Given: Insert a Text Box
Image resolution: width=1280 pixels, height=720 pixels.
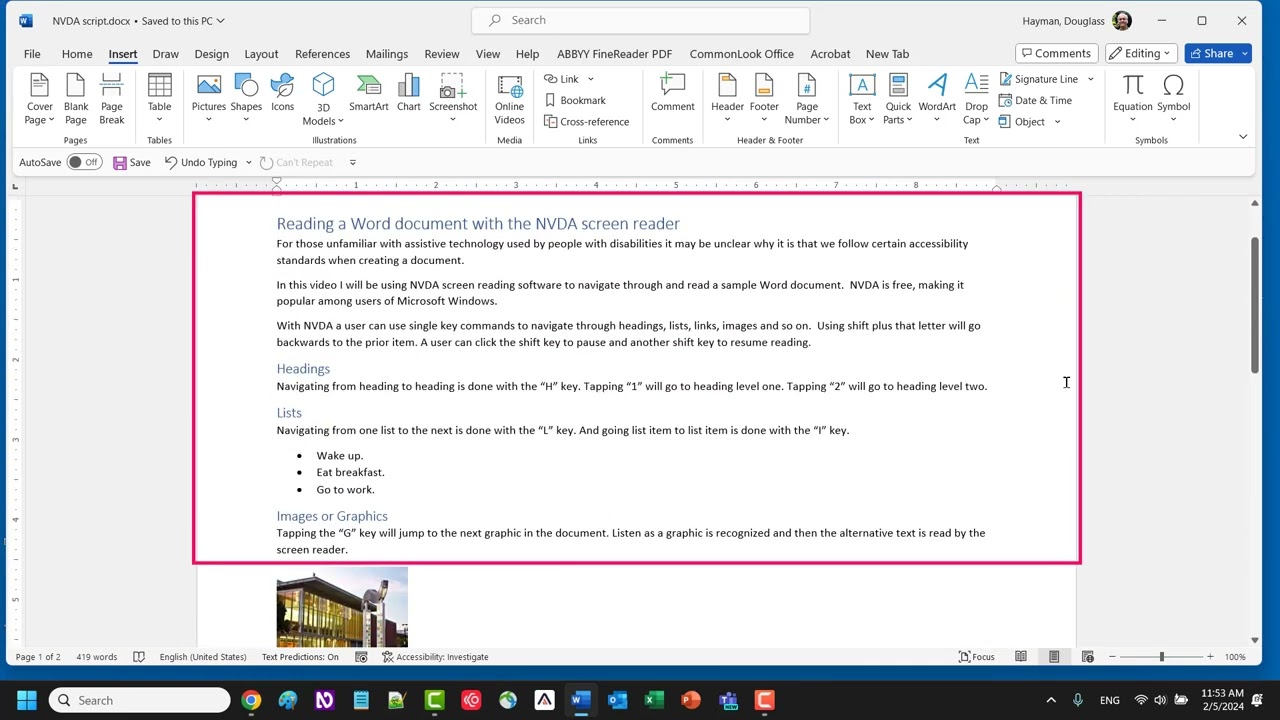Looking at the screenshot, I should pos(862,99).
